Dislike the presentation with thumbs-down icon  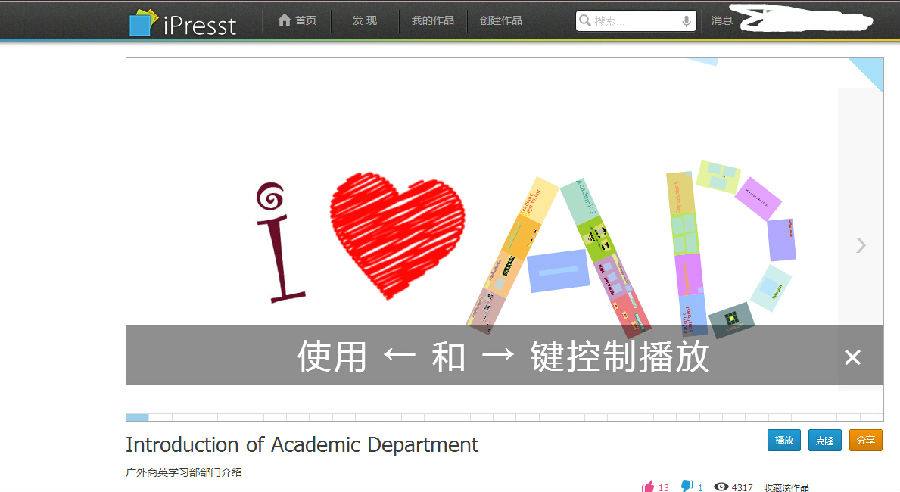[687, 487]
